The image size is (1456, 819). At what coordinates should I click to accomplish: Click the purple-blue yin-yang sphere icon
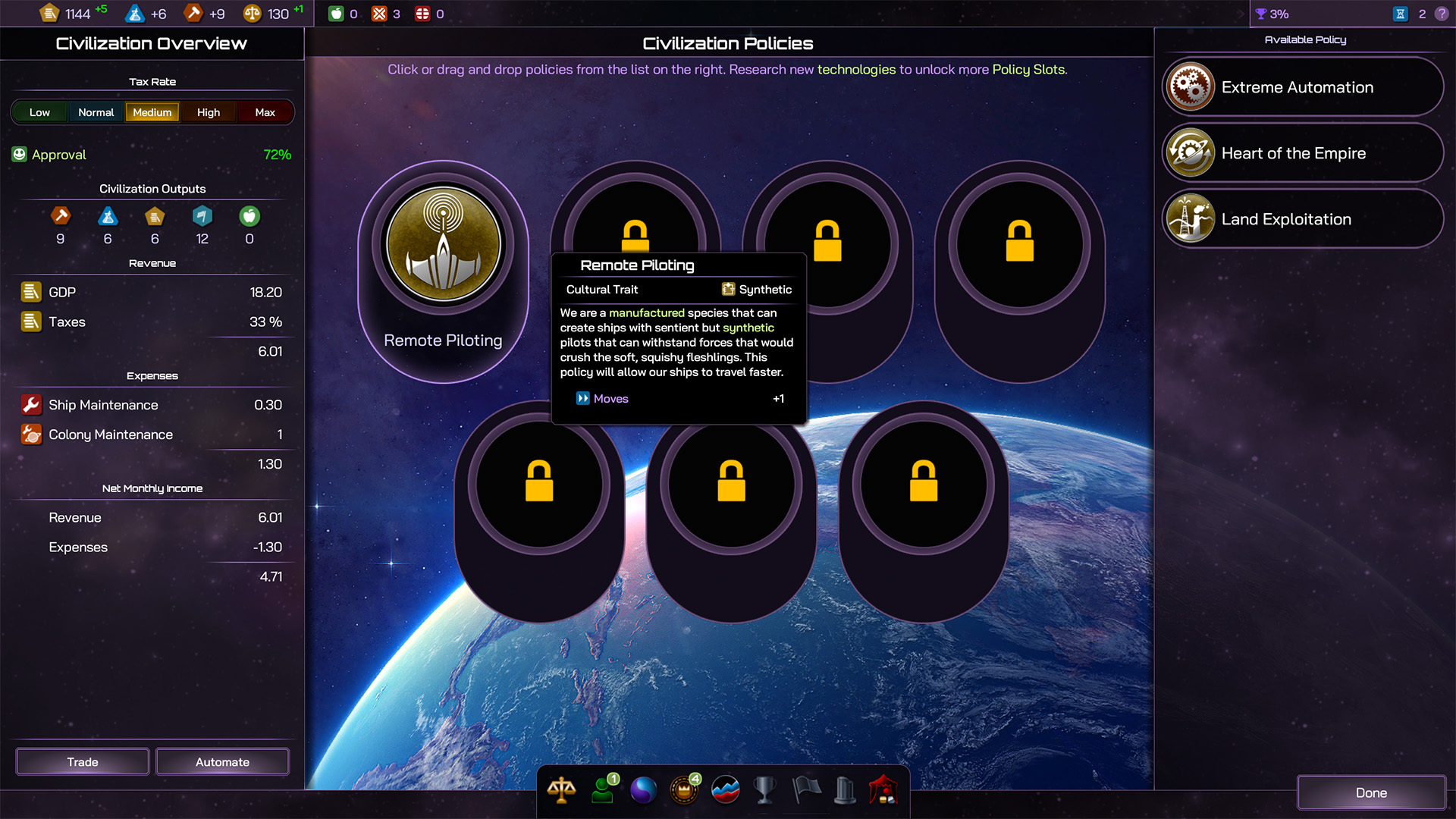pyautogui.click(x=643, y=790)
